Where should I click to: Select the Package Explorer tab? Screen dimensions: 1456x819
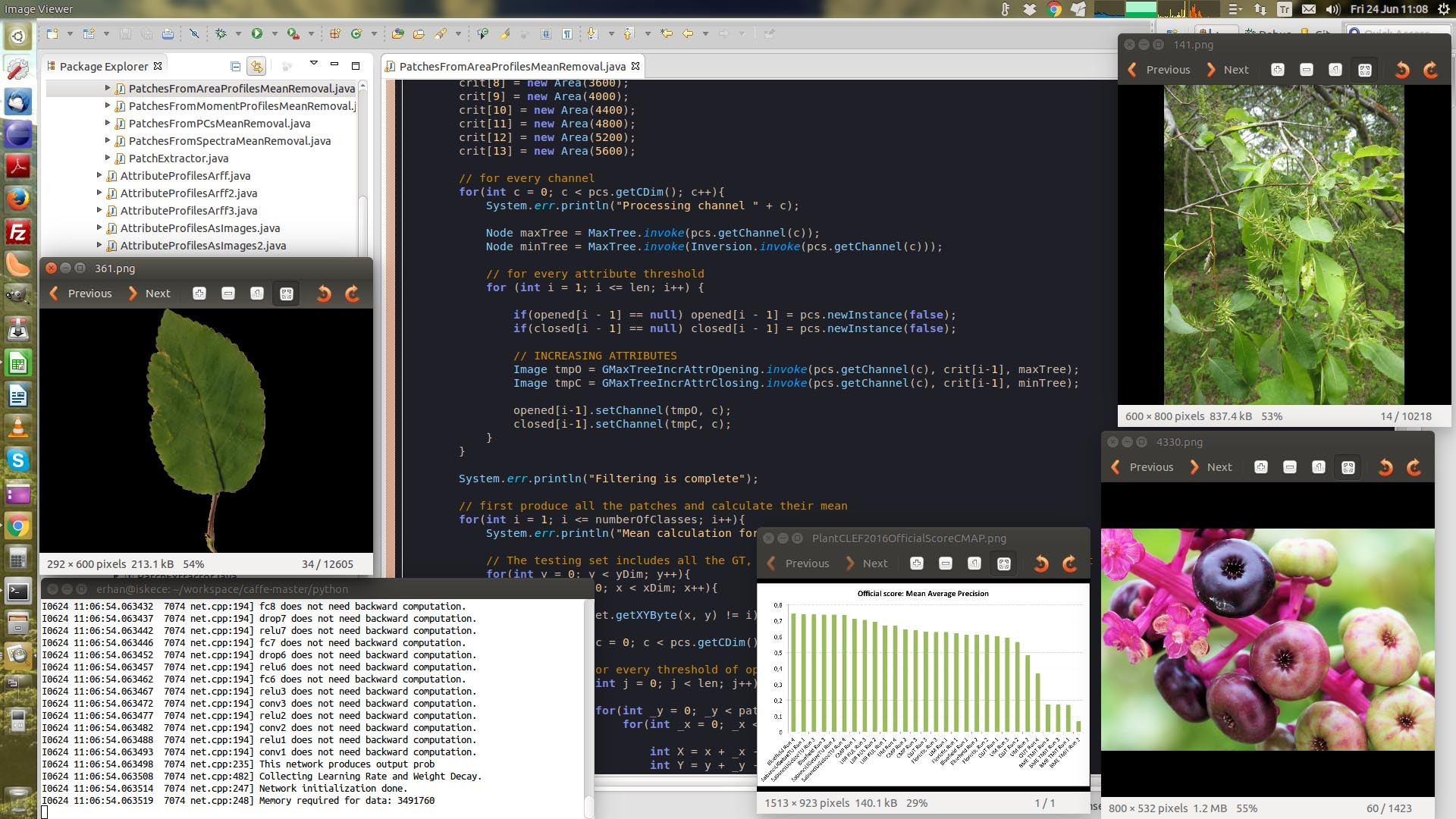click(103, 66)
